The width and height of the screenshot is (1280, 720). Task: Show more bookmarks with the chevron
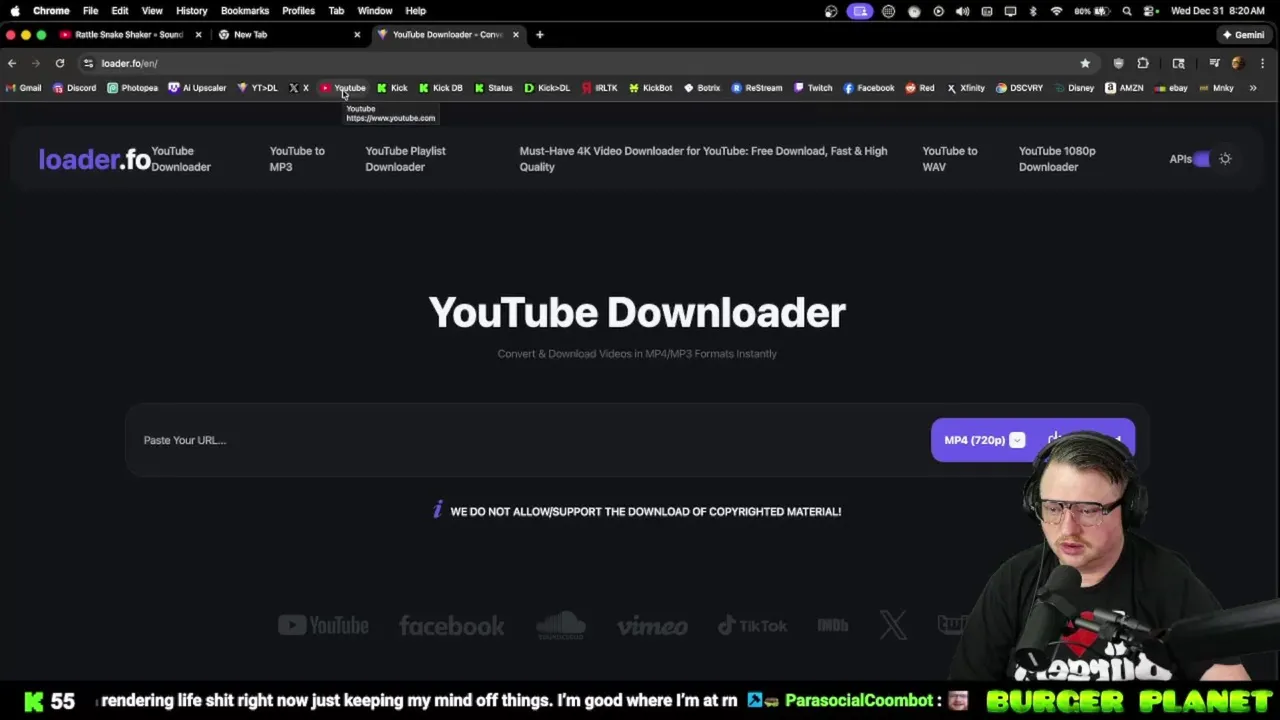pyautogui.click(x=1253, y=88)
